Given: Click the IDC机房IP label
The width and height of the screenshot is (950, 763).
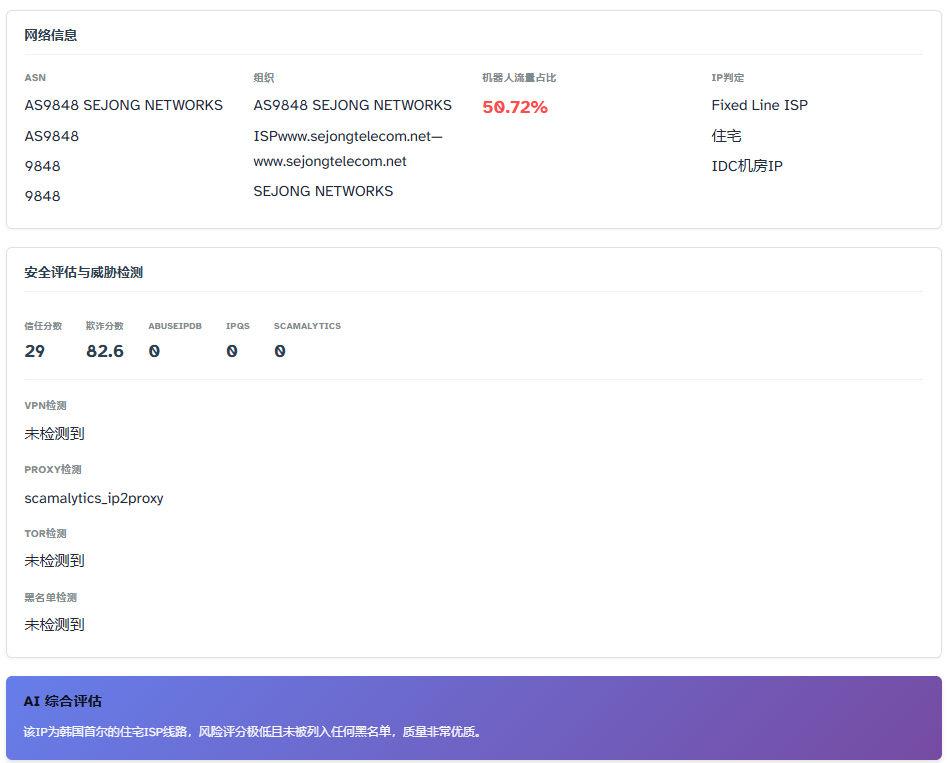Looking at the screenshot, I should coord(746,166).
